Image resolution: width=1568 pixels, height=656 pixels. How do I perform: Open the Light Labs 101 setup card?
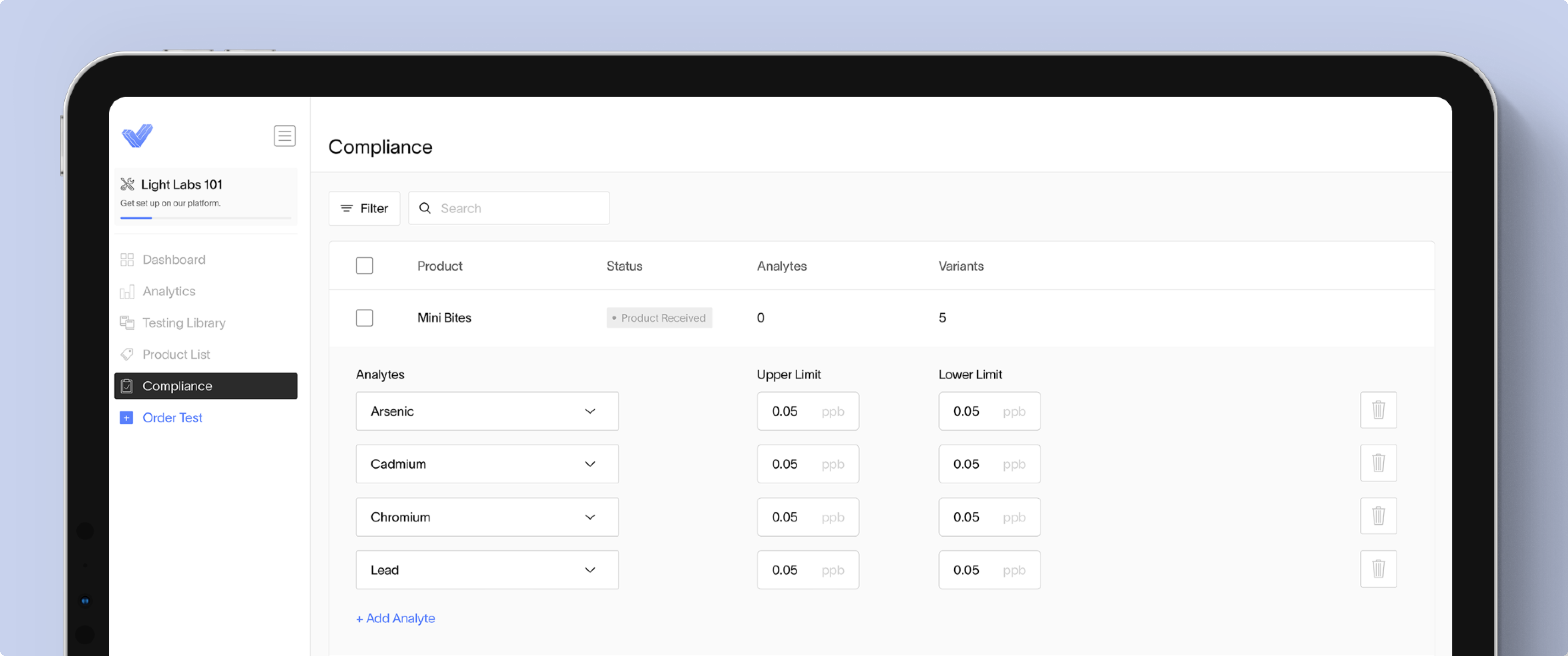point(206,197)
